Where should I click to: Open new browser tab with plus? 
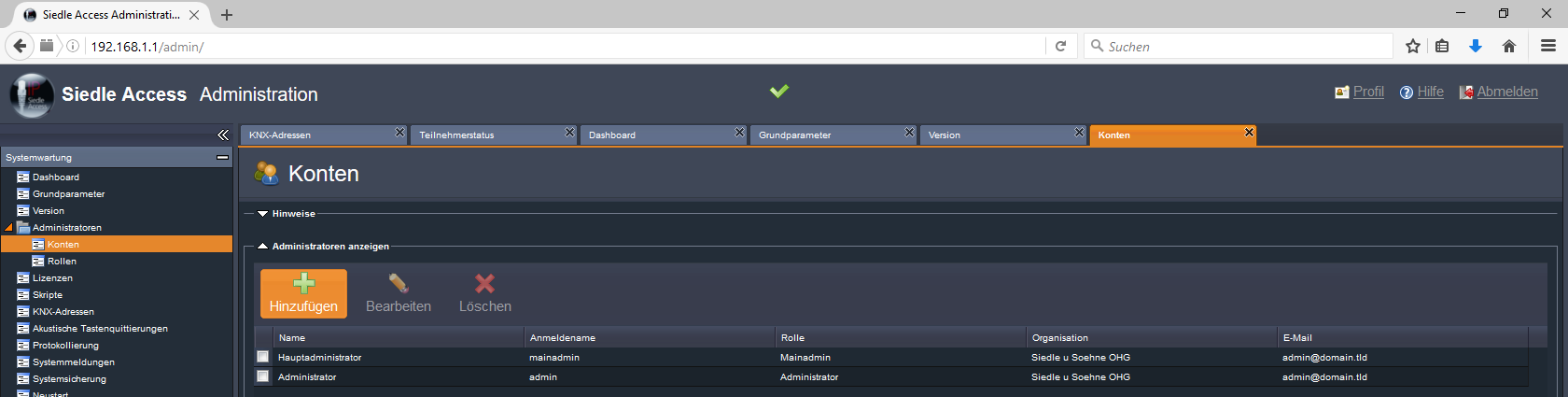pyautogui.click(x=227, y=15)
